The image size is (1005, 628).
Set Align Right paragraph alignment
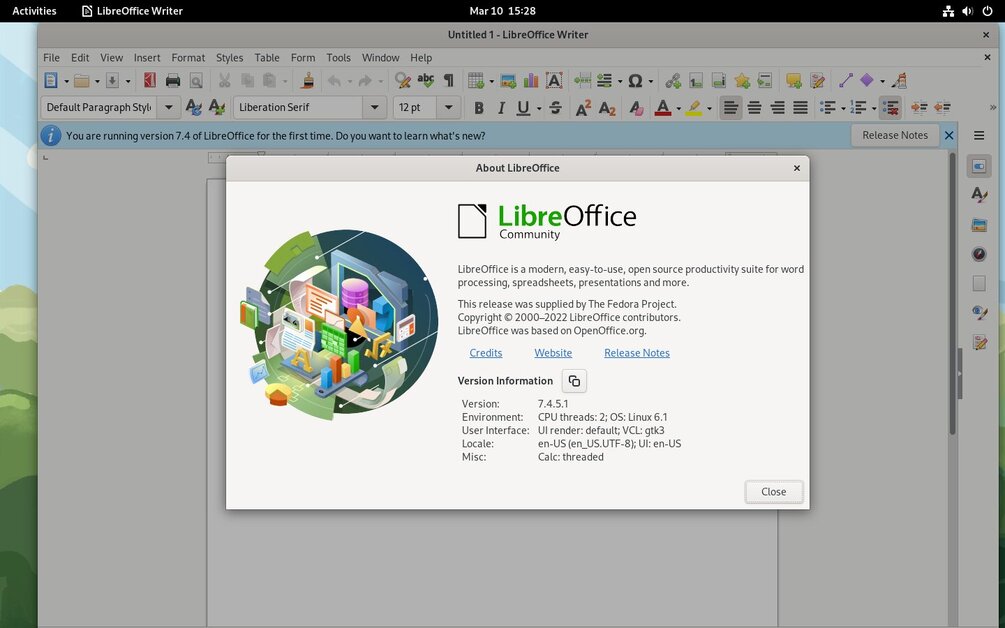pyautogui.click(x=777, y=108)
